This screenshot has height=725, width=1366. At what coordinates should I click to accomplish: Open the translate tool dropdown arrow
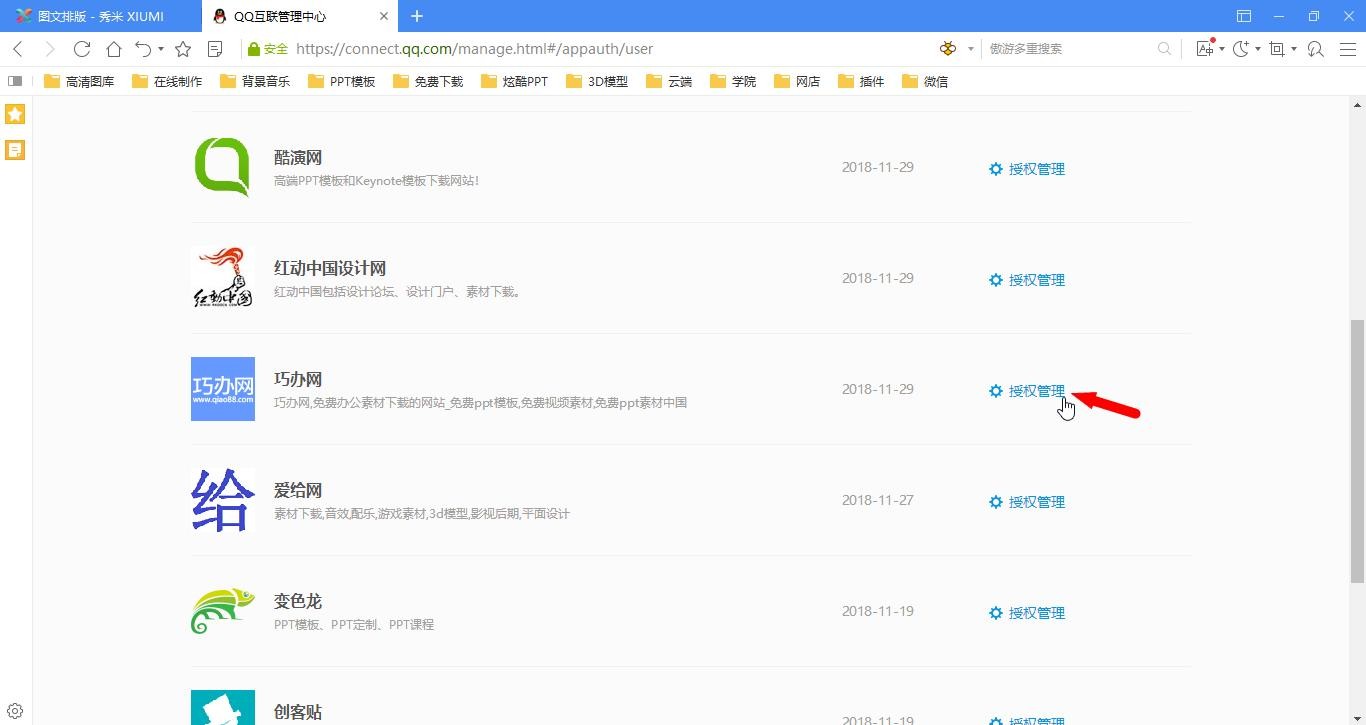point(1222,49)
